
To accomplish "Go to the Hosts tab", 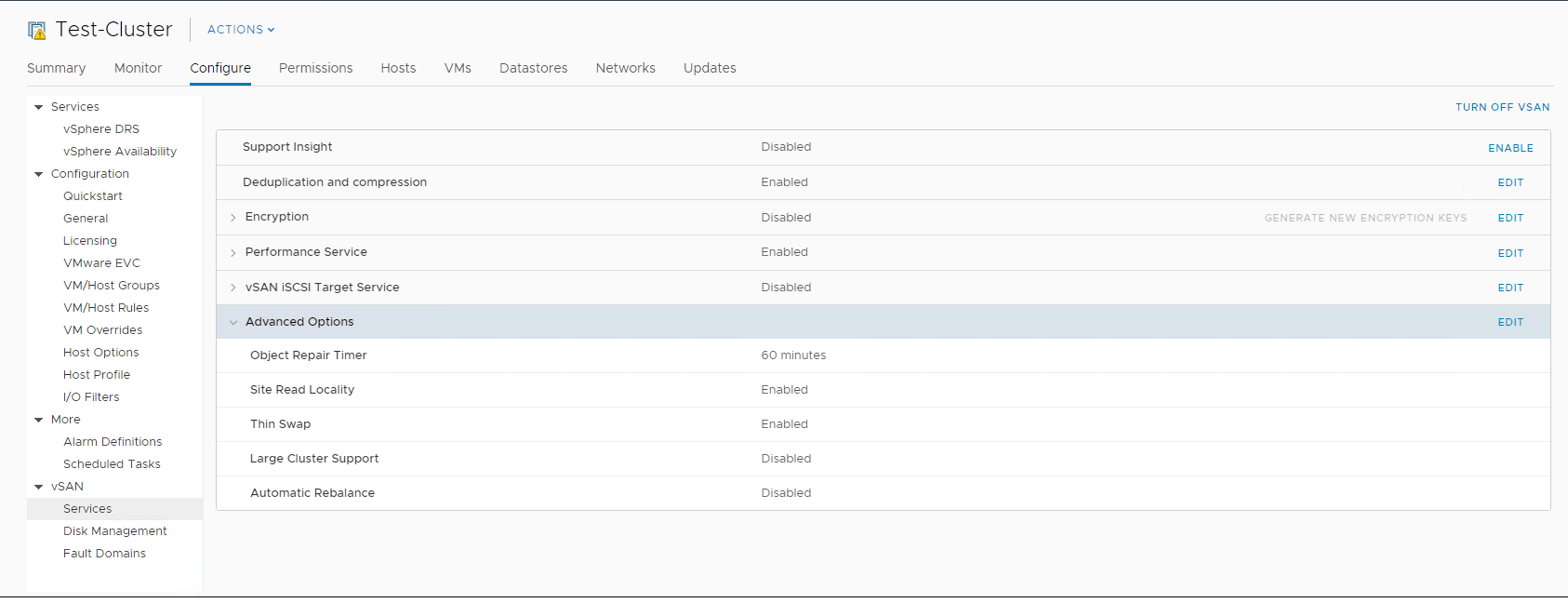I will 398,68.
